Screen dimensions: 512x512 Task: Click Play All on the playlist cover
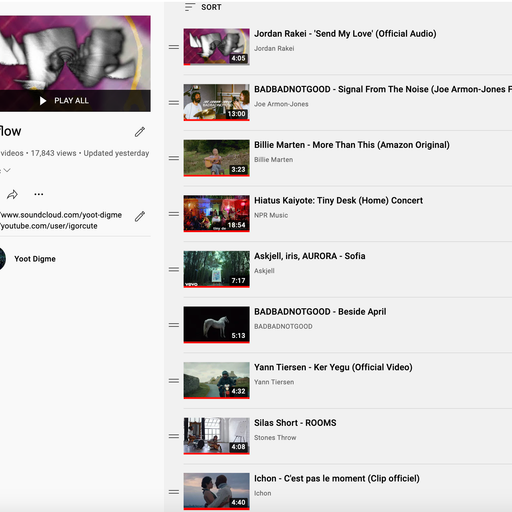[64, 101]
